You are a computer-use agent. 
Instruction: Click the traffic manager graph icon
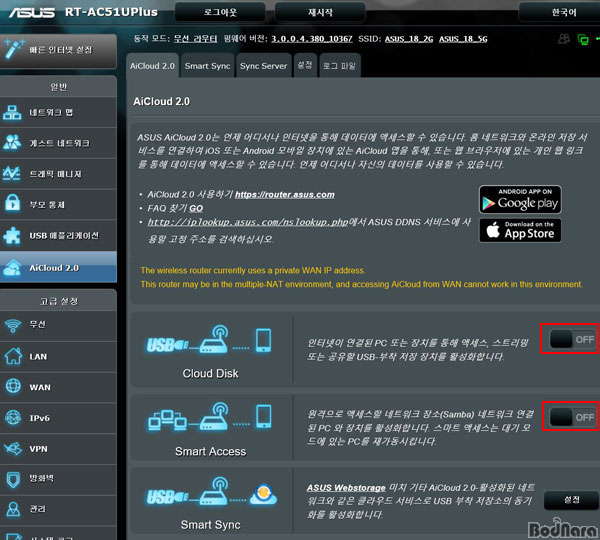tap(12, 173)
